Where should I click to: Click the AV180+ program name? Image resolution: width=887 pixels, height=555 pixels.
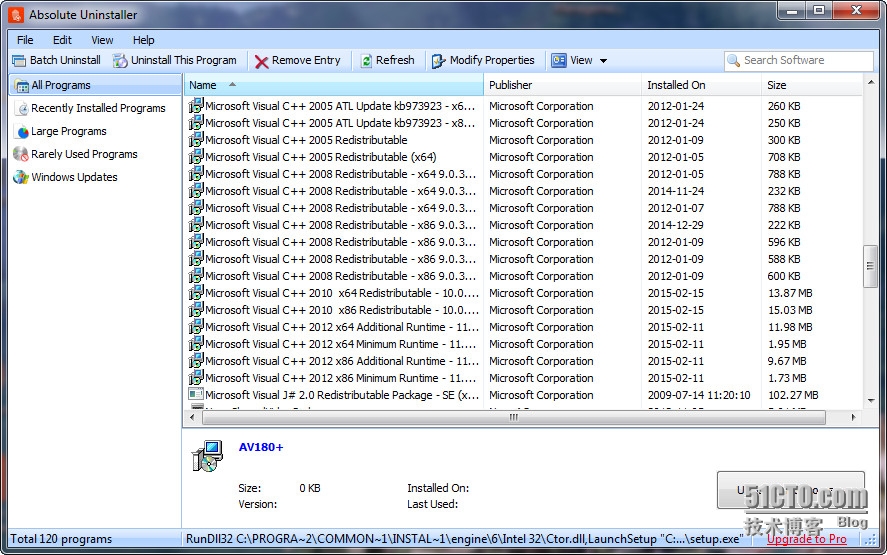click(261, 447)
